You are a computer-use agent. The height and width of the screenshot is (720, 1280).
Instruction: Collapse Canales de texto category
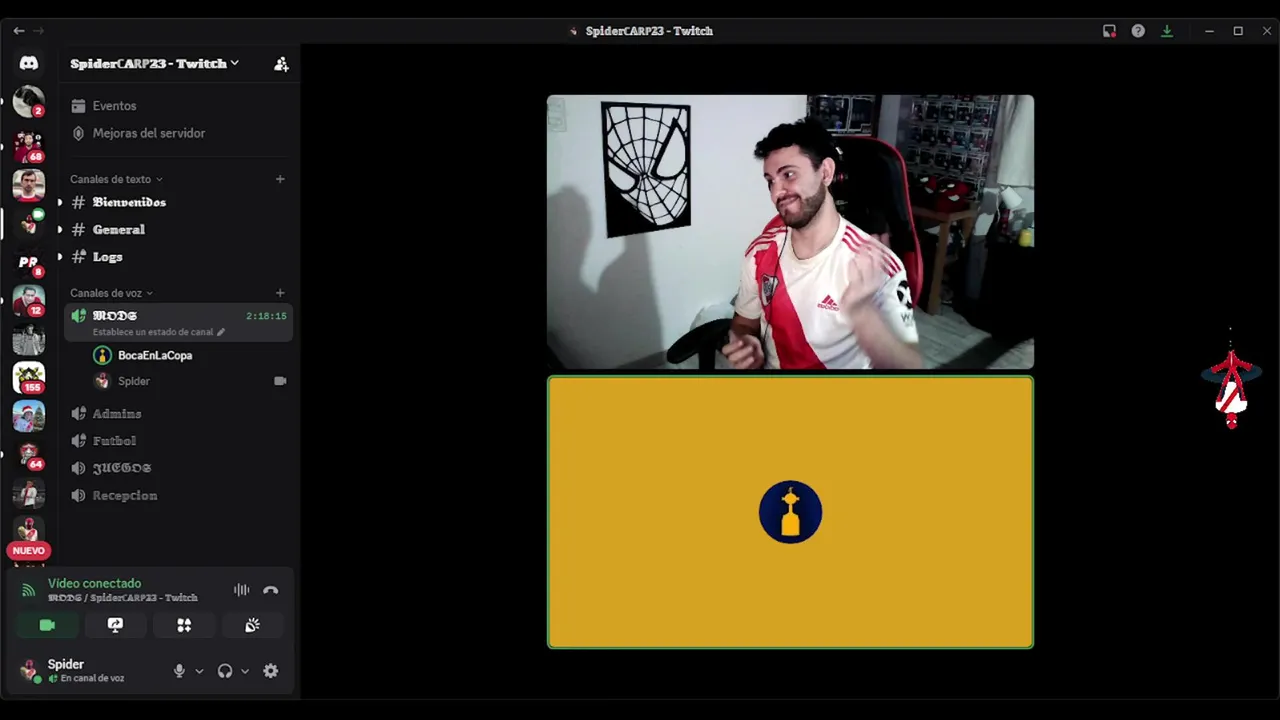116,179
